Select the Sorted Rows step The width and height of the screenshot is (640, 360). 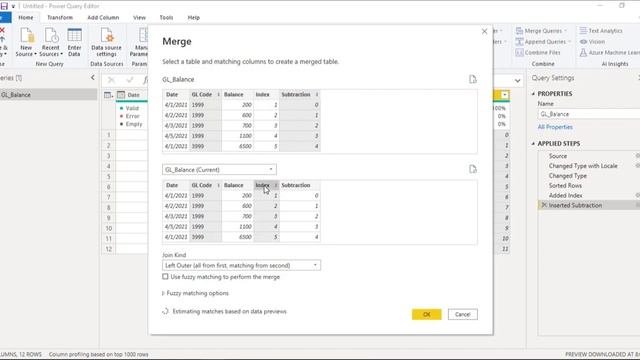[x=565, y=185]
